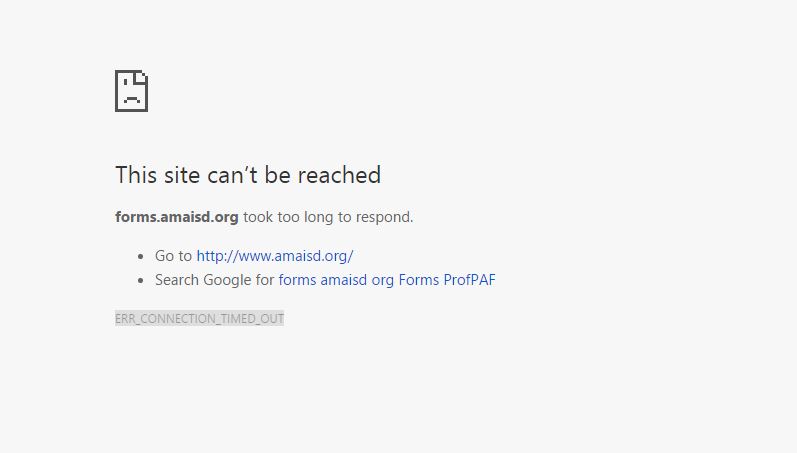797x453 pixels.
Task: Click the frowning face on the page icon
Action: click(x=131, y=95)
